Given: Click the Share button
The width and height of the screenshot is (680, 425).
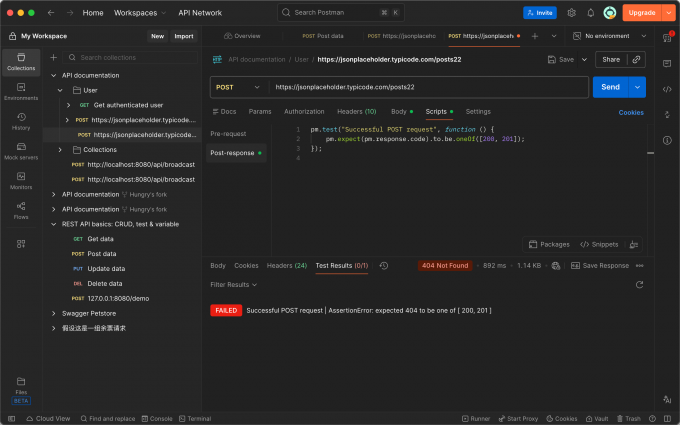Looking at the screenshot, I should [x=611, y=59].
